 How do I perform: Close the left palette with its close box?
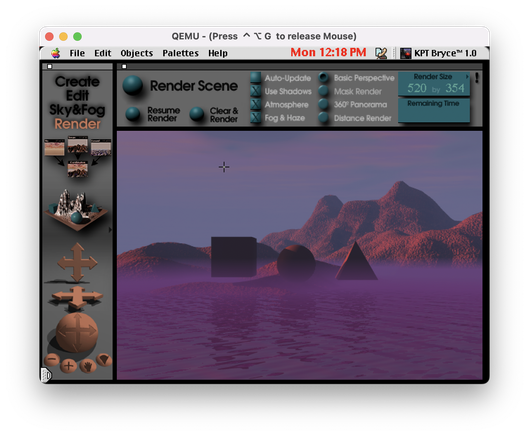[50, 66]
